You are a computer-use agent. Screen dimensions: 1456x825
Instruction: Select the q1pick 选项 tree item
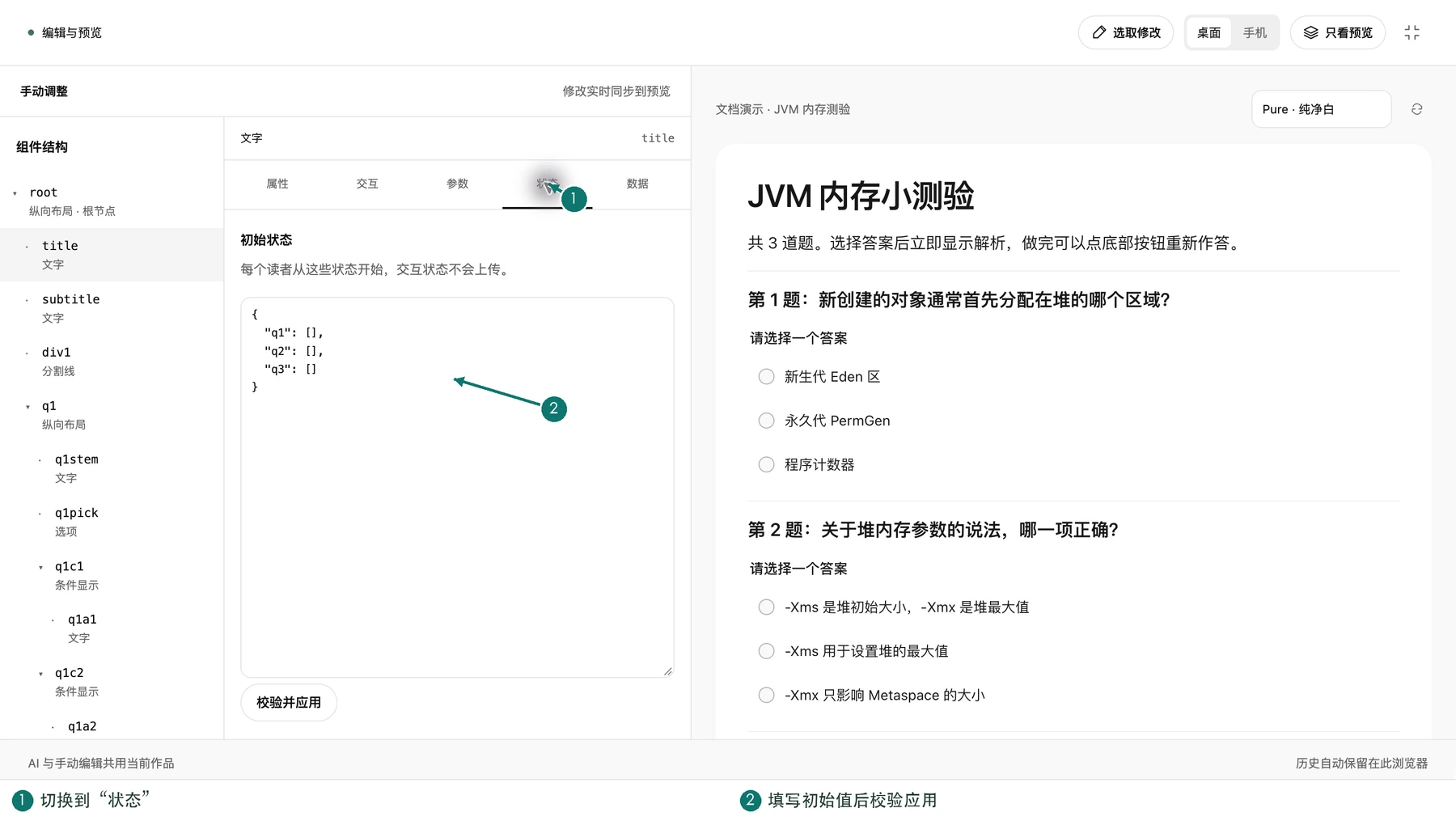[112, 522]
